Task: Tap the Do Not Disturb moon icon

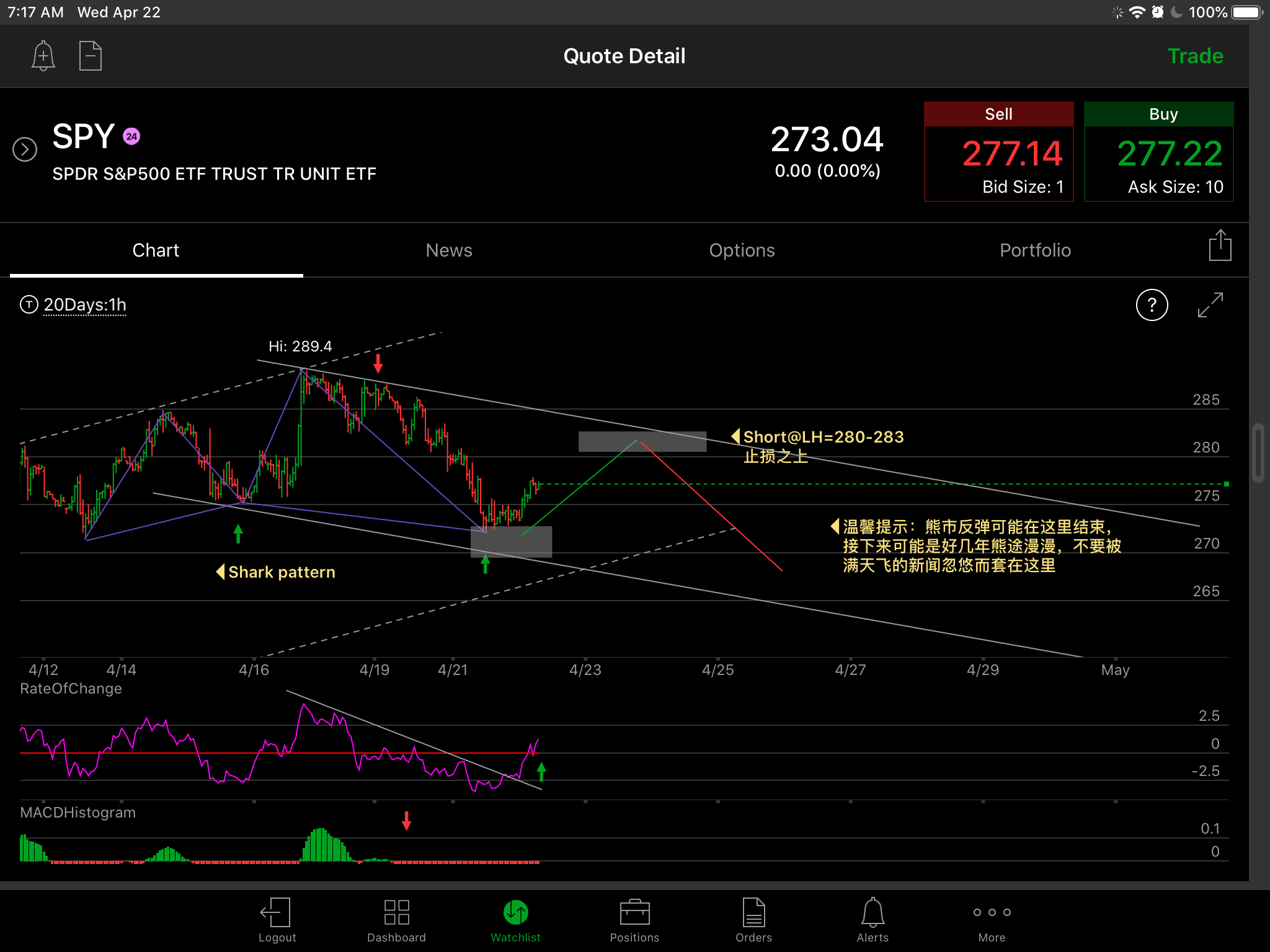Action: (x=1176, y=12)
